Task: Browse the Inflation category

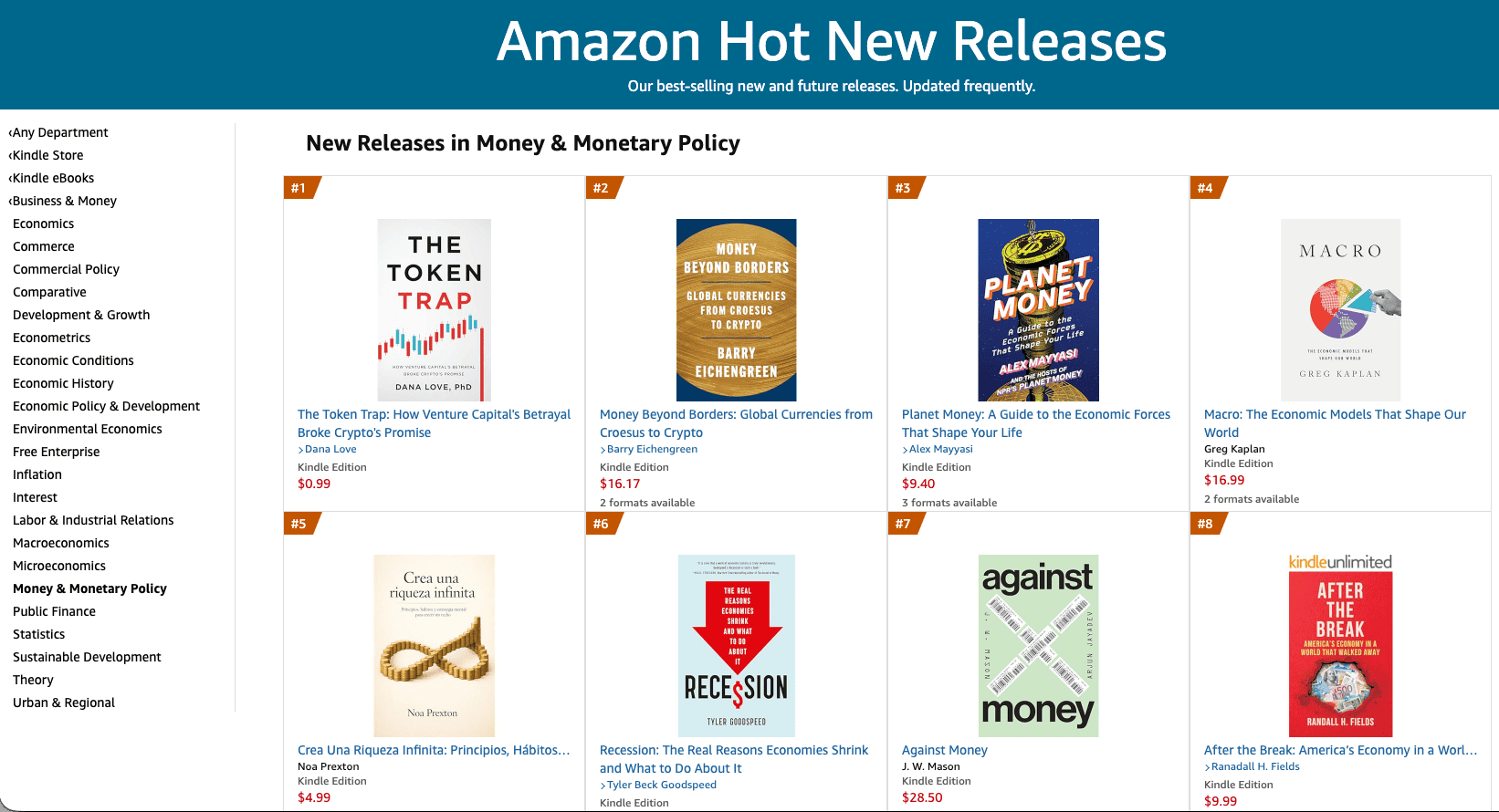Action: tap(37, 474)
